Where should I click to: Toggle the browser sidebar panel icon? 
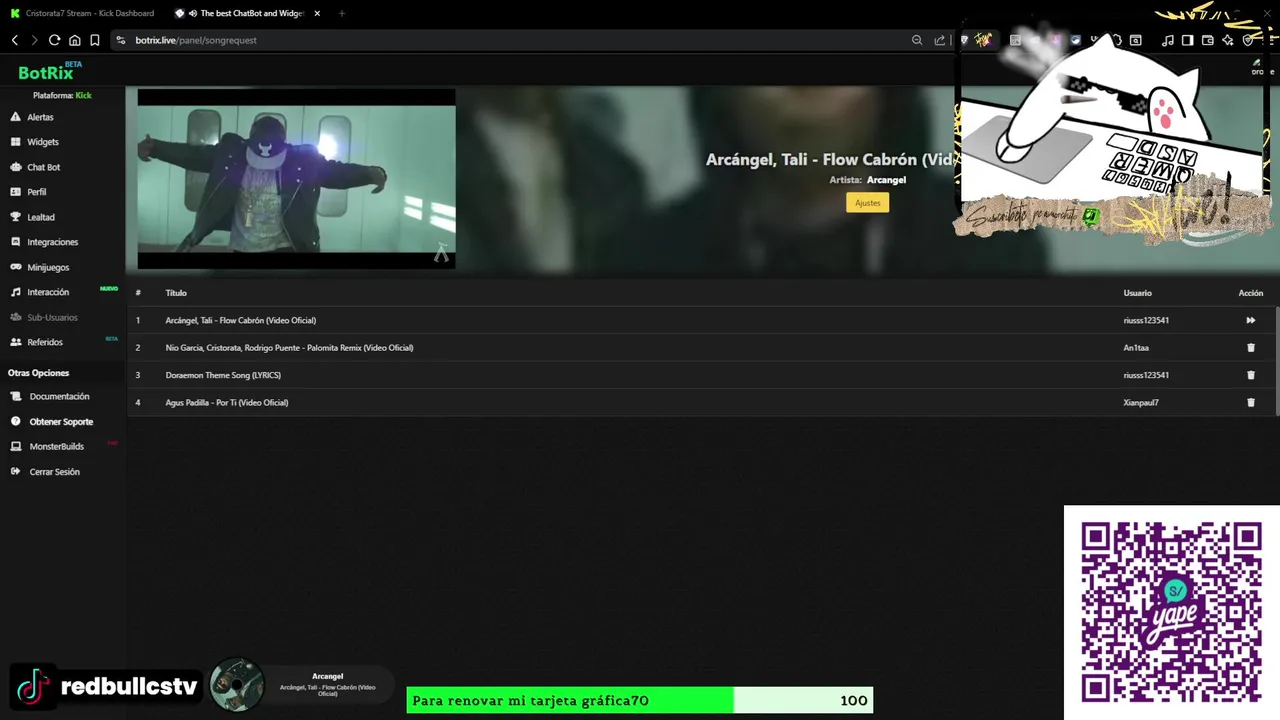pyautogui.click(x=1187, y=40)
